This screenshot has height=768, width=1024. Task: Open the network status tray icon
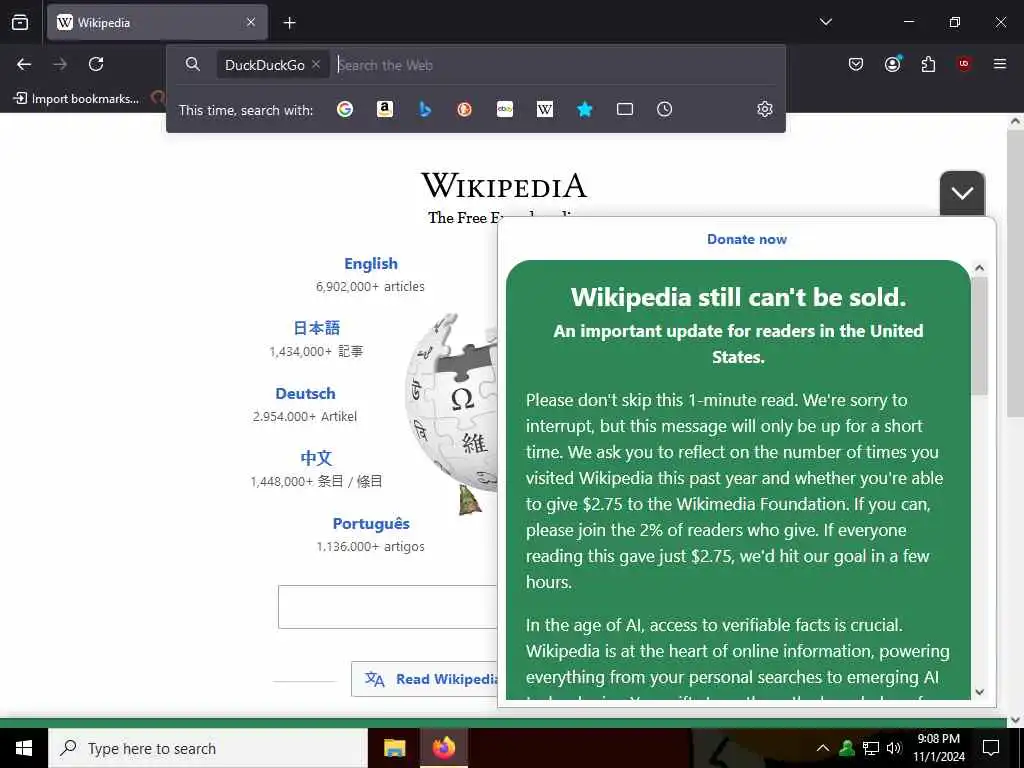pos(871,748)
